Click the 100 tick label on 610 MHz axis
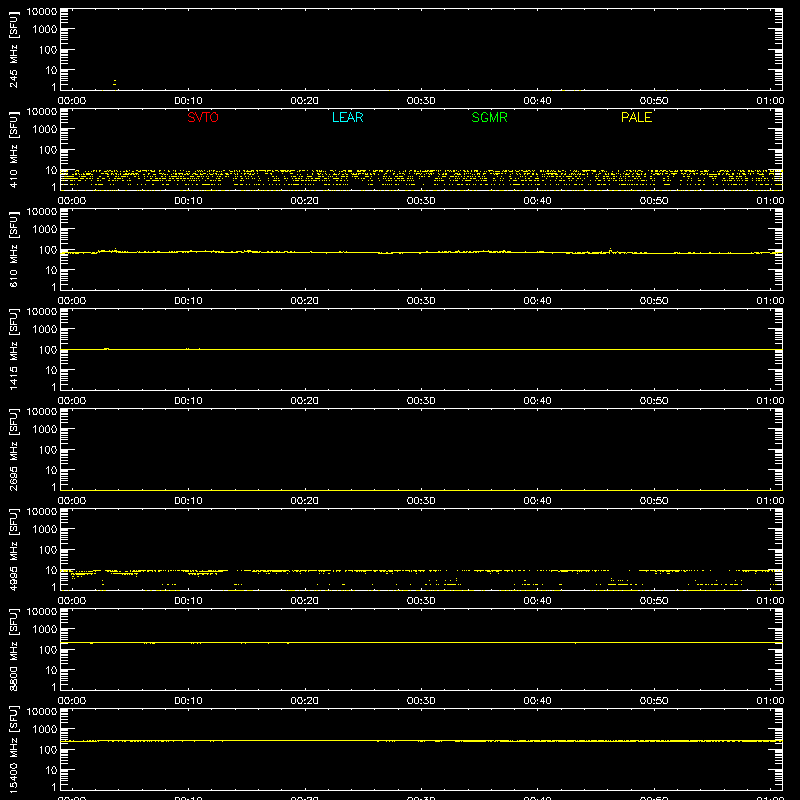Viewport: 800px width, 800px height. click(x=48, y=250)
